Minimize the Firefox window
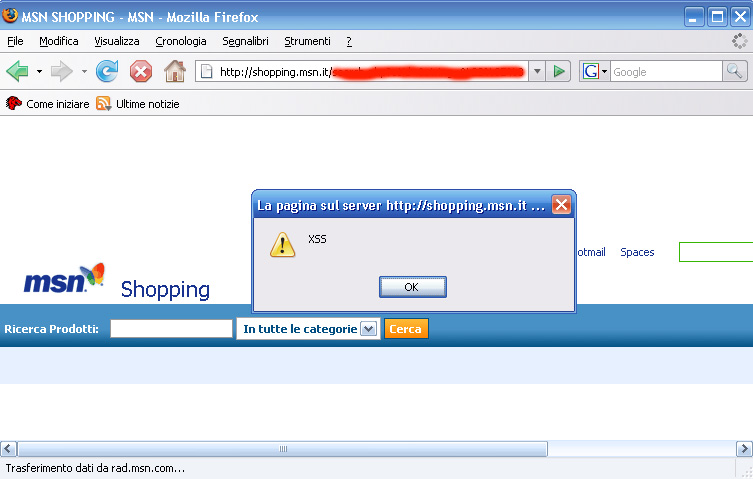The width and height of the screenshot is (753, 479). pyautogui.click(x=693, y=17)
